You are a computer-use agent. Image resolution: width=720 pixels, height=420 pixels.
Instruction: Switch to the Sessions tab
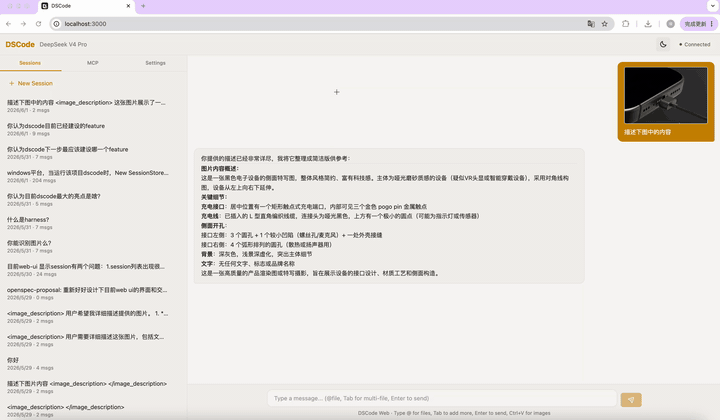pyautogui.click(x=30, y=63)
